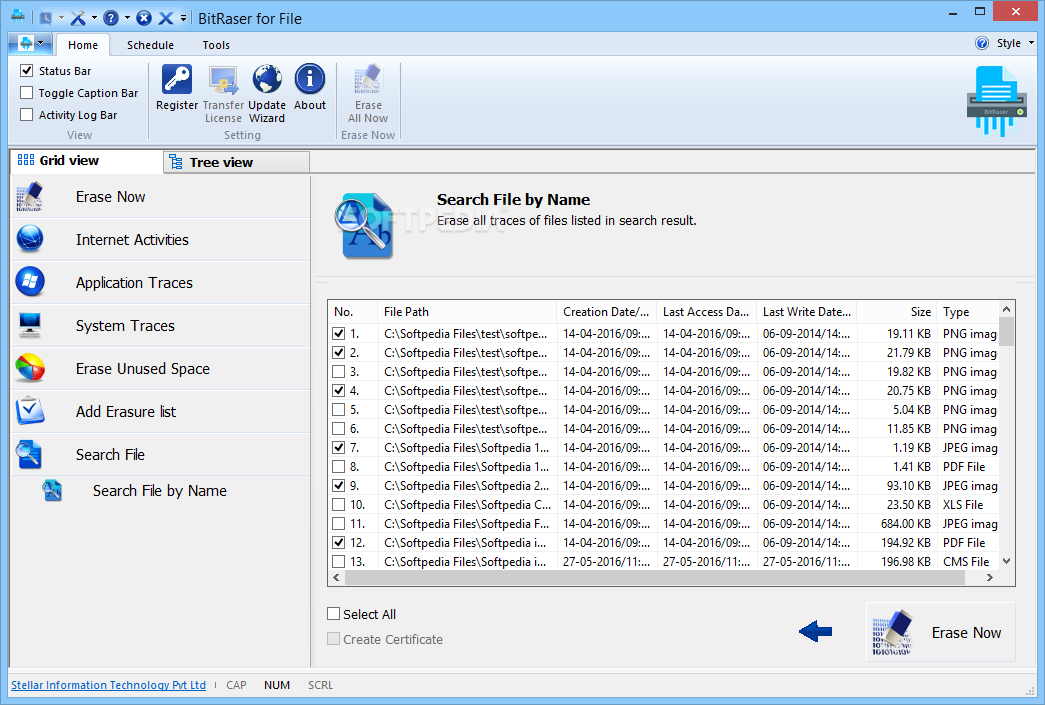
Task: Check file row 10 XLS File checkbox
Action: [x=339, y=504]
